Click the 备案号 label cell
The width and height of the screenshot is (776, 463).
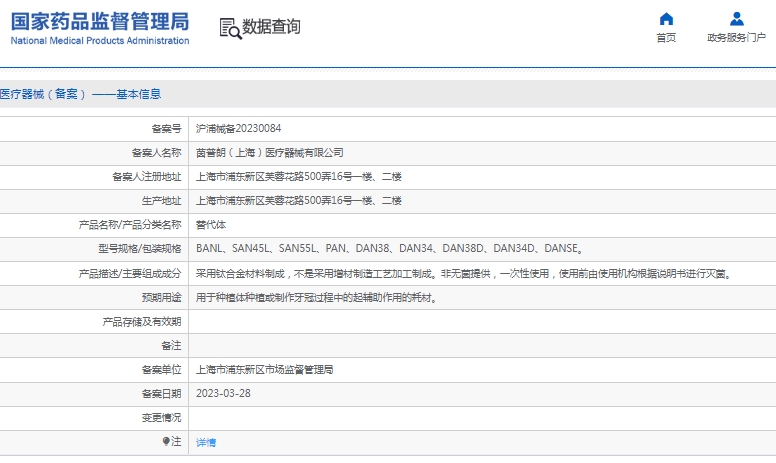[166, 129]
